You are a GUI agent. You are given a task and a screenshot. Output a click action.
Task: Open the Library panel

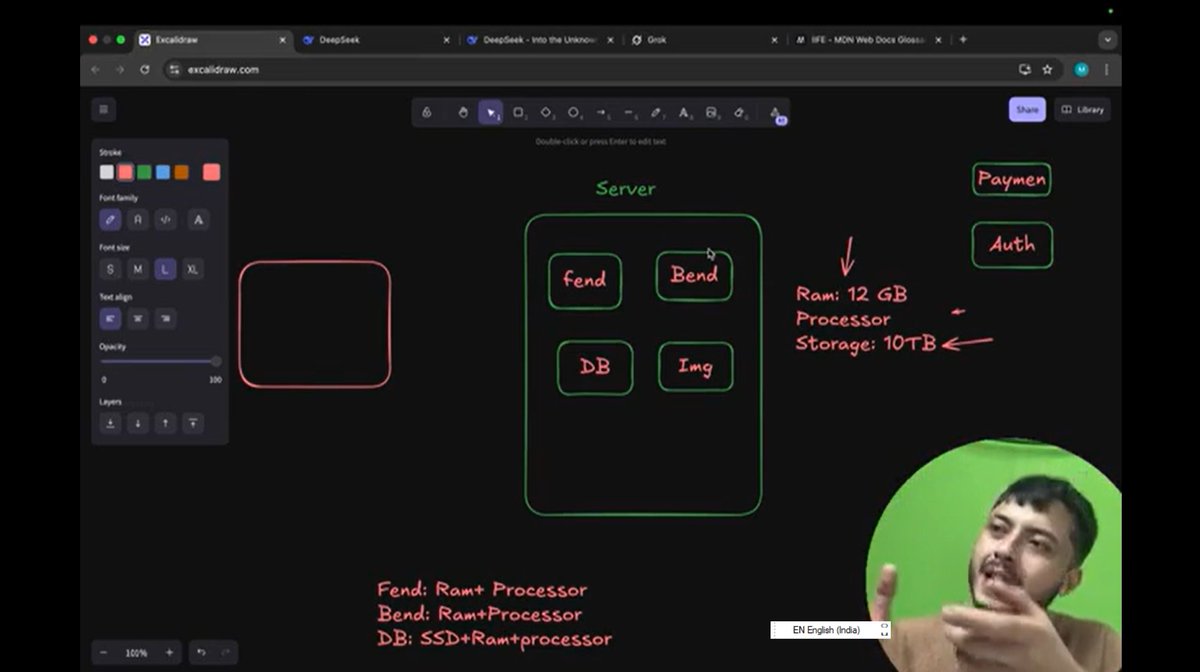pyautogui.click(x=1082, y=110)
